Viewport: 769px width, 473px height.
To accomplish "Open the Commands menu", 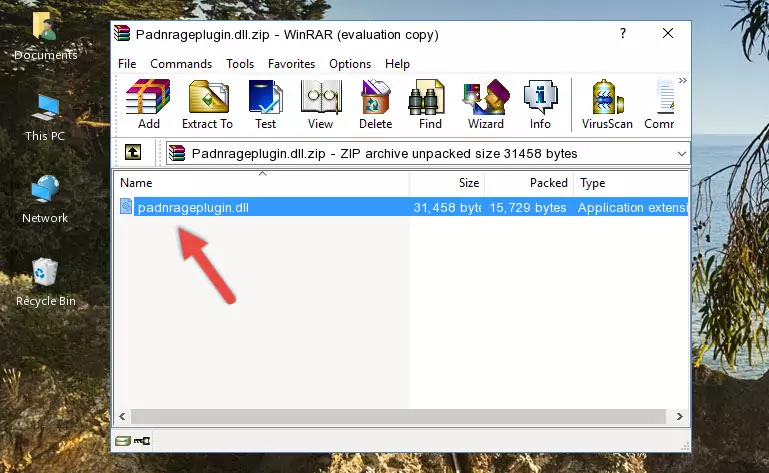I will [181, 64].
